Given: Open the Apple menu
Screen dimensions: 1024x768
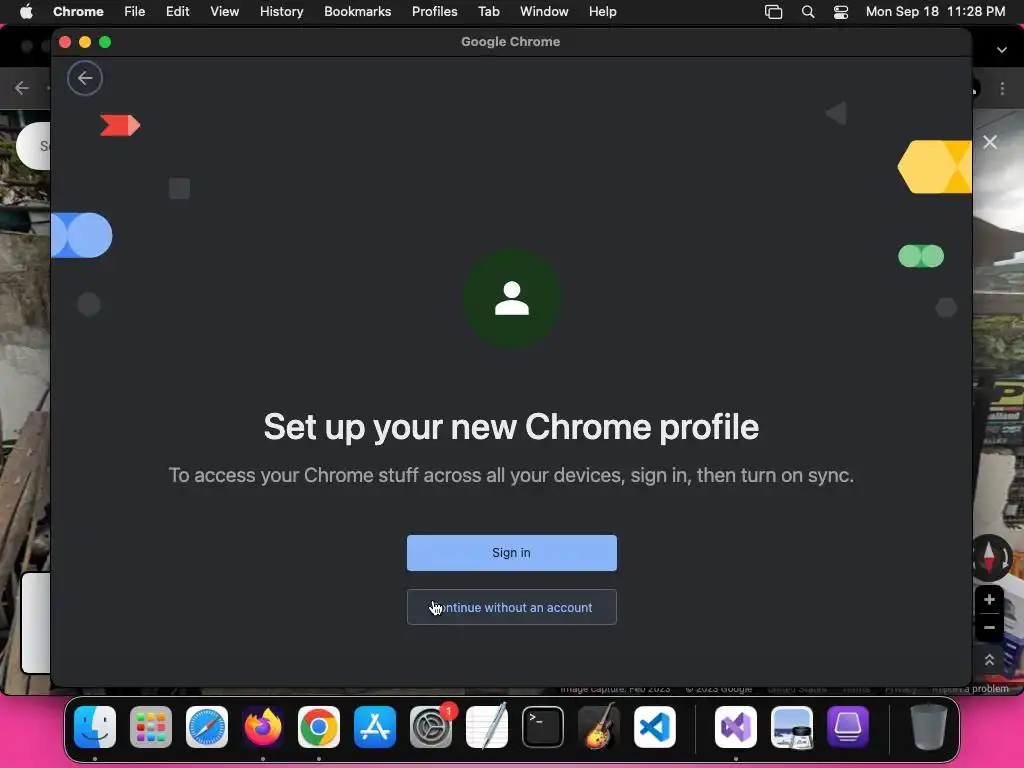Looking at the screenshot, I should click(26, 12).
